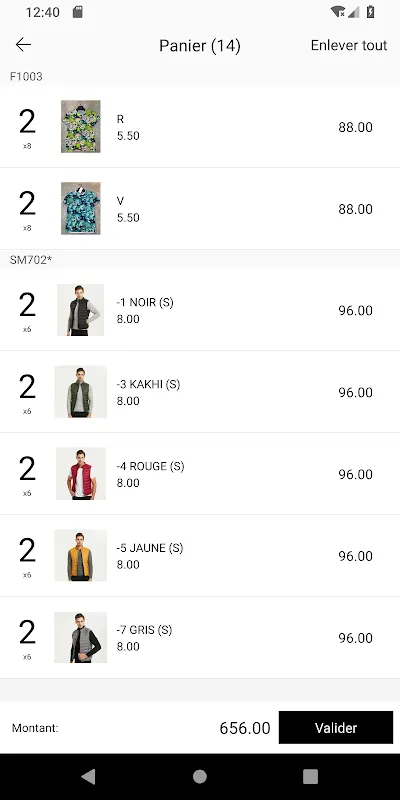400x800 pixels.
Task: Open the -3 KAKHI vest thumbnail
Action: coord(81,391)
